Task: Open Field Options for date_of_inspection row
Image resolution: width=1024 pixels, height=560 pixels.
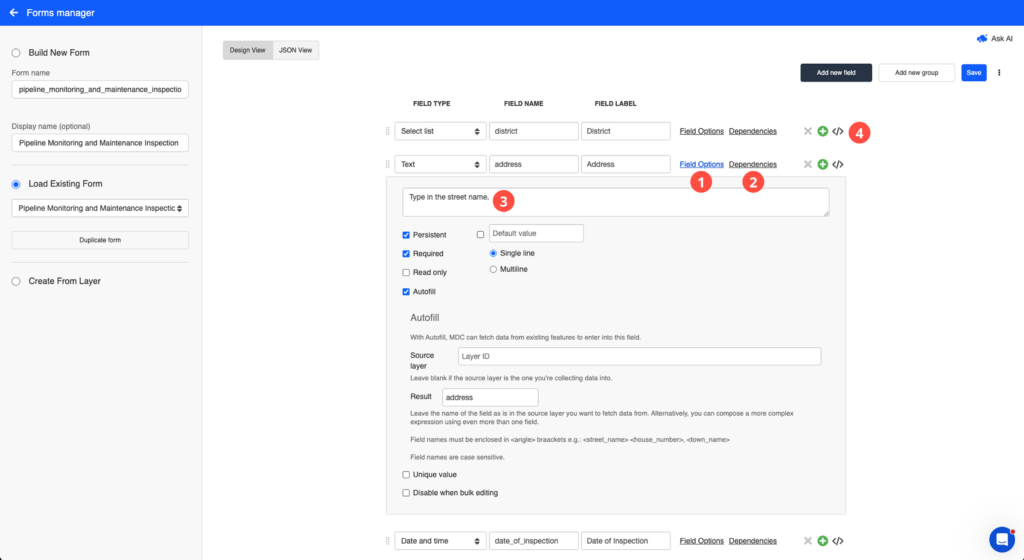Action: click(701, 541)
